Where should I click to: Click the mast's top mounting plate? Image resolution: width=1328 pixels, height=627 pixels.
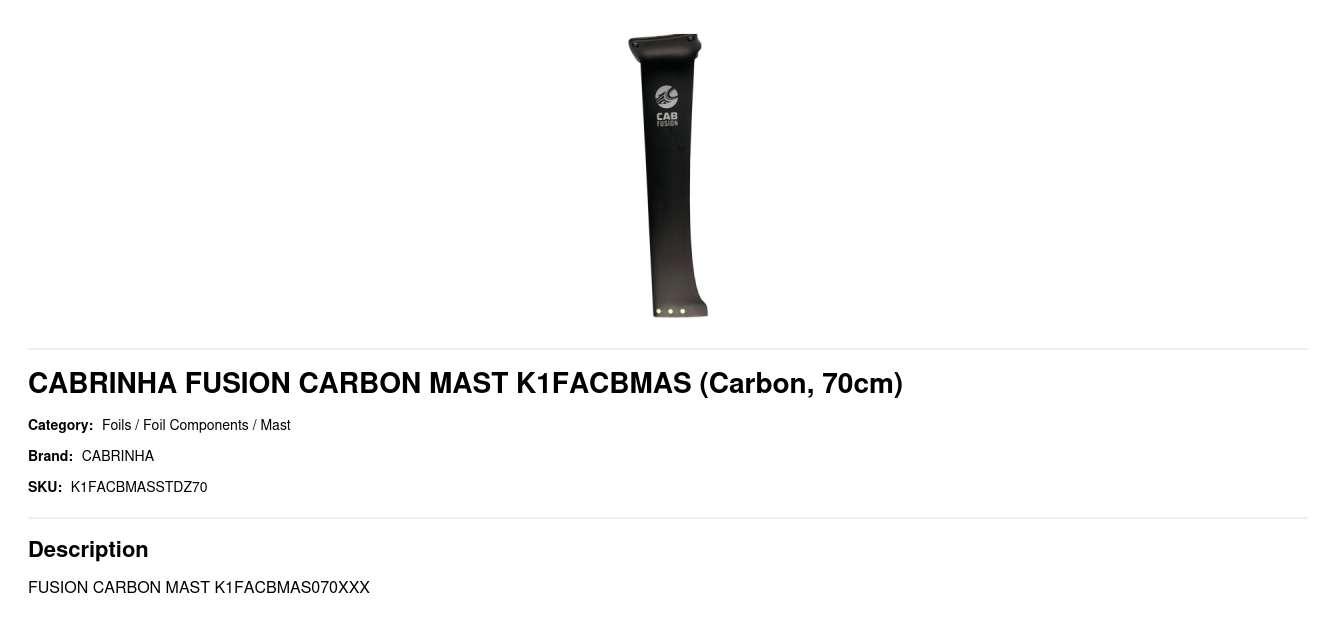pos(665,43)
